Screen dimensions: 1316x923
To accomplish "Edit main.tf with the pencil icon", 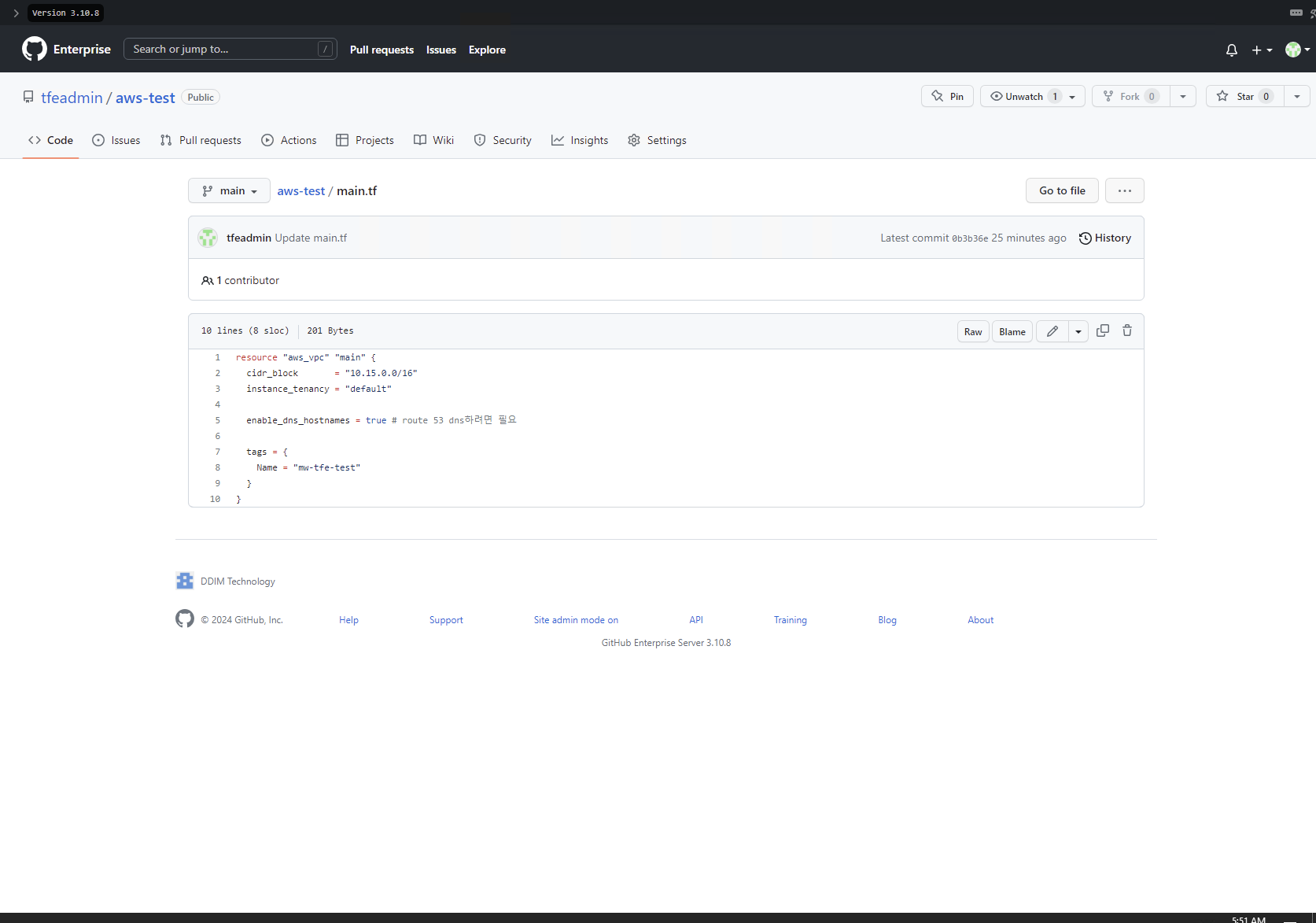I will [1052, 331].
